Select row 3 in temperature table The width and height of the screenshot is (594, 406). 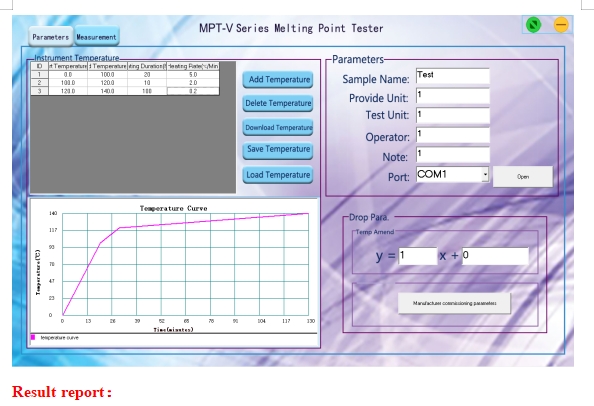(125, 91)
